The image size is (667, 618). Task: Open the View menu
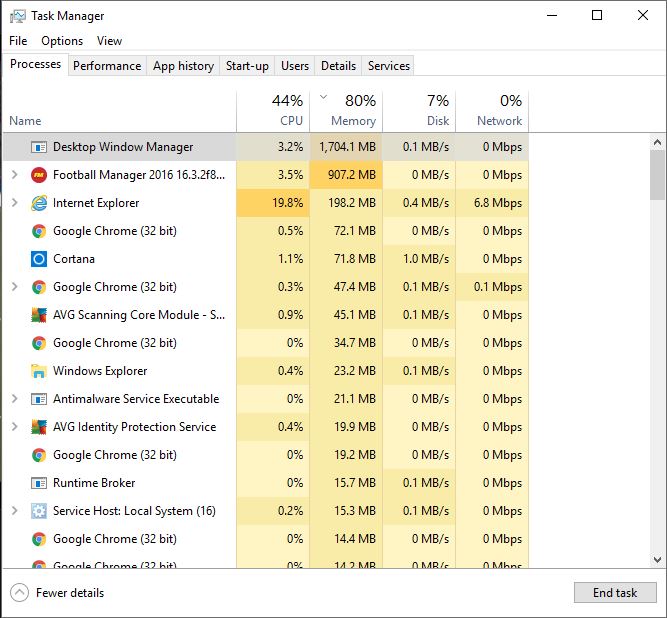109,41
